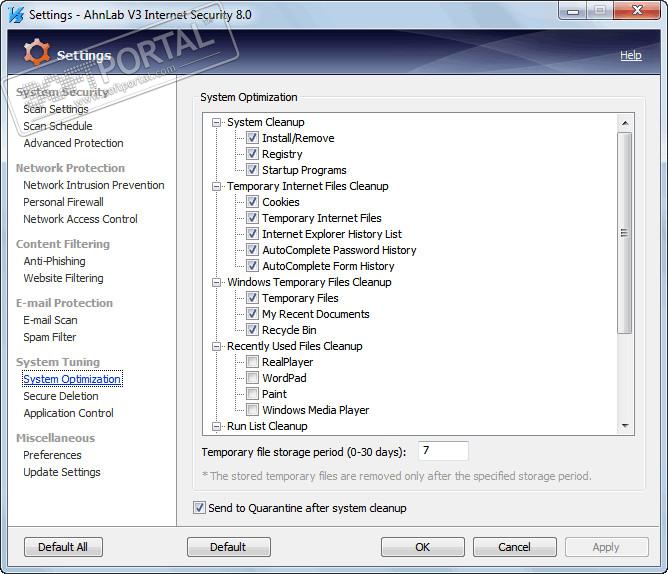668x574 pixels.
Task: Click the Cancel button
Action: point(514,547)
